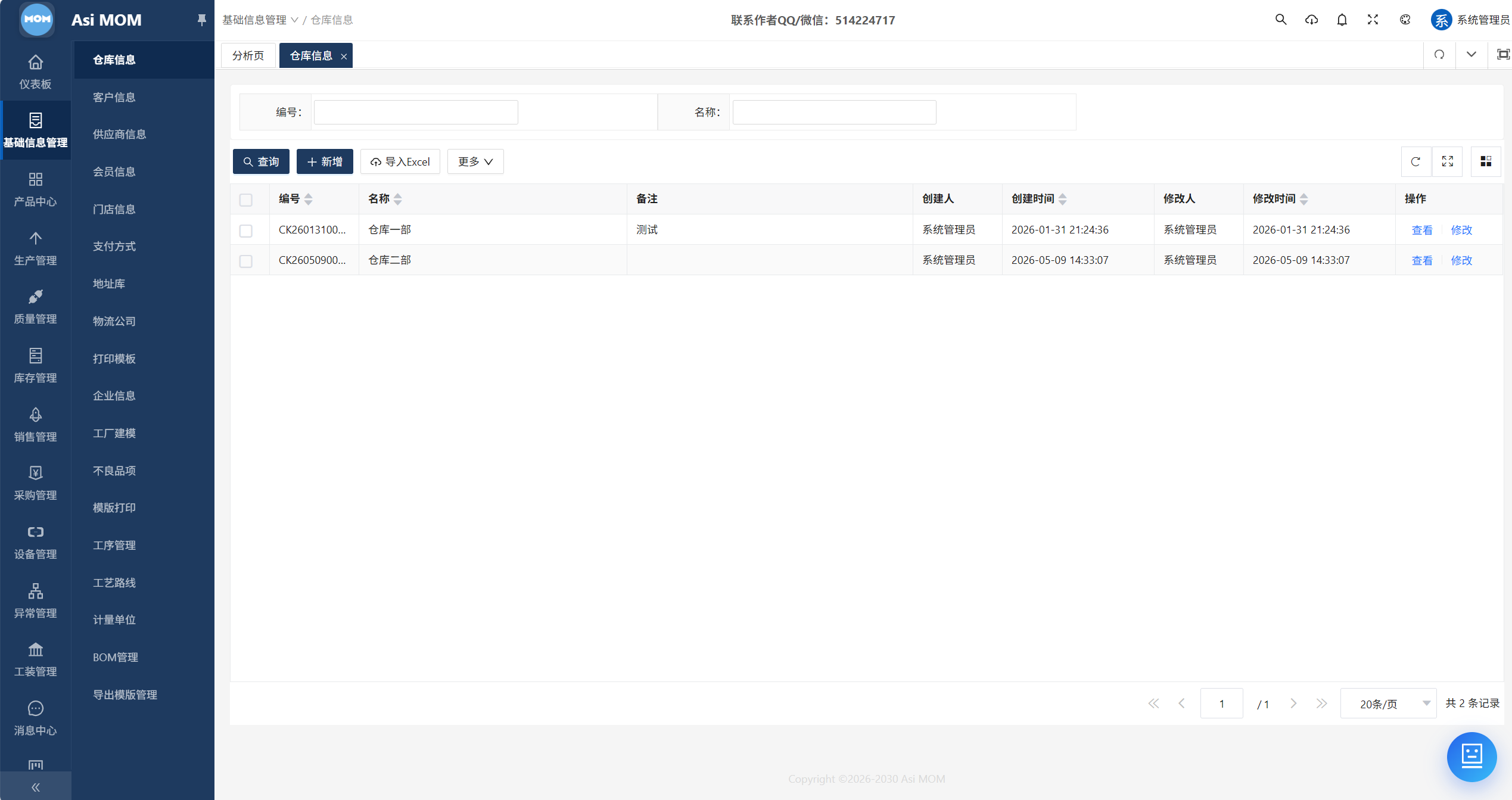Focus the 名称 search input field
This screenshot has height=800, width=1512.
(834, 112)
